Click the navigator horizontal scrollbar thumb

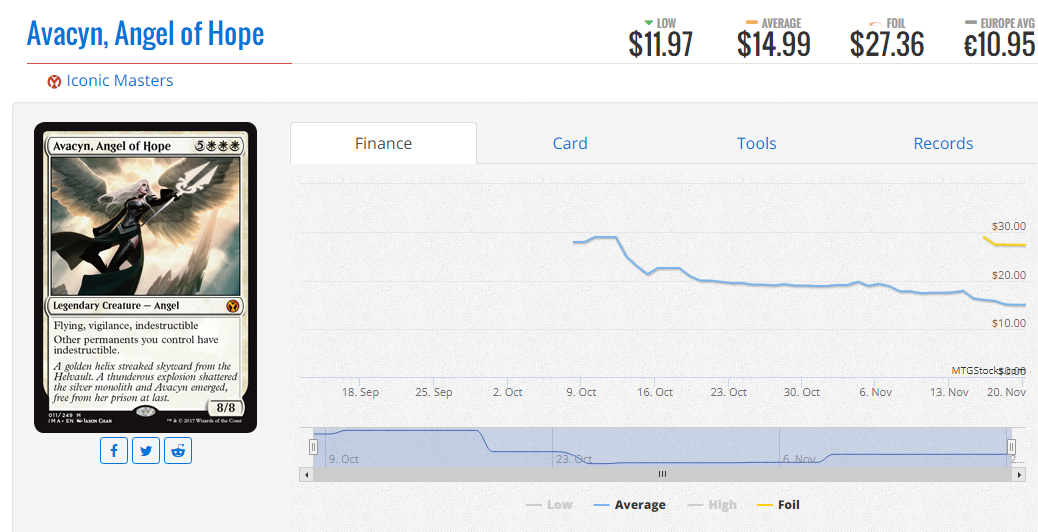[x=662, y=474]
